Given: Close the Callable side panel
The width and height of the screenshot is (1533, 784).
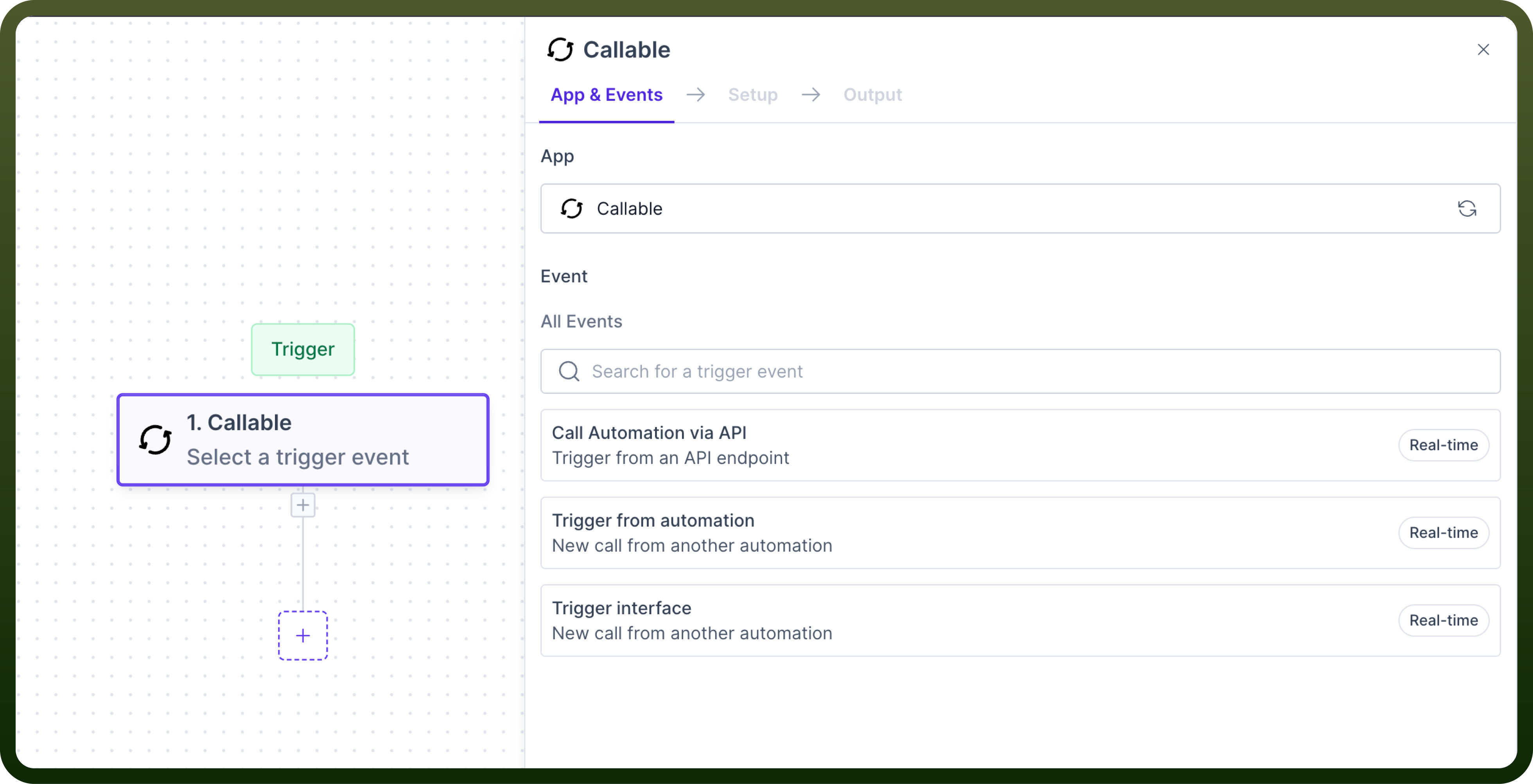Looking at the screenshot, I should [x=1483, y=49].
